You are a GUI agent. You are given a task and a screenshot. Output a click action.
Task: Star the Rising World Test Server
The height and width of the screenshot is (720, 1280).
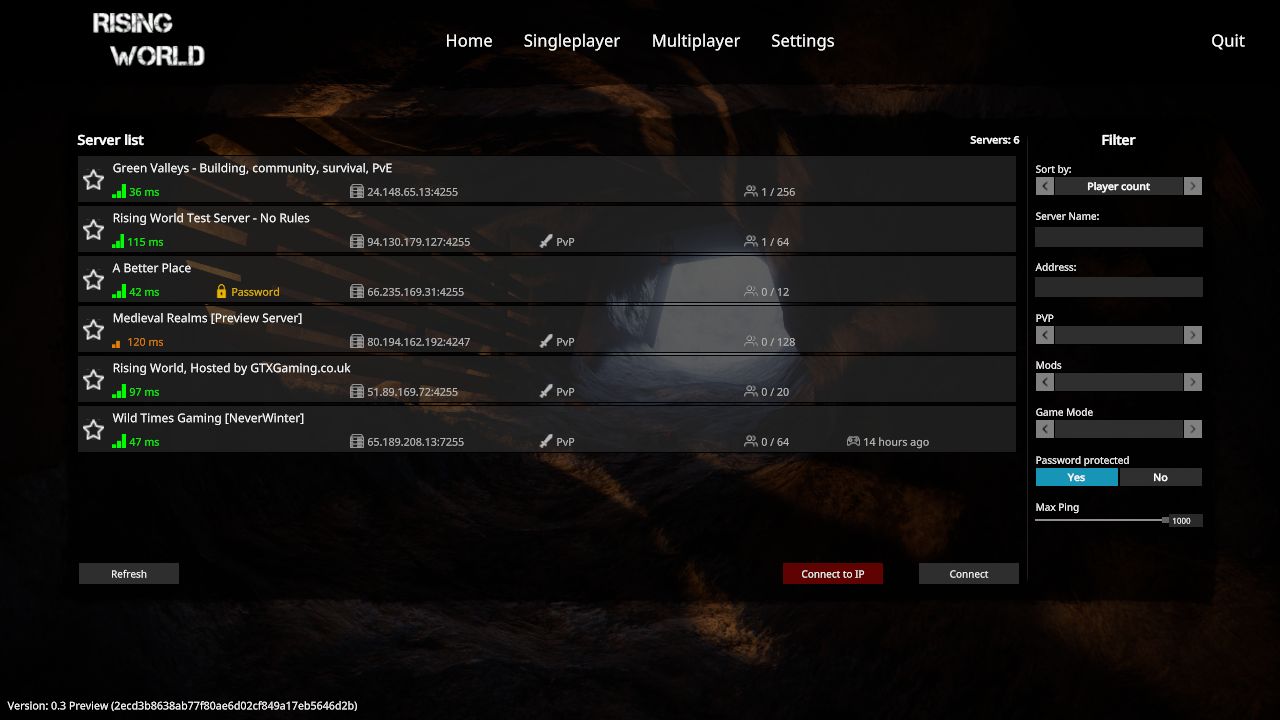click(93, 230)
